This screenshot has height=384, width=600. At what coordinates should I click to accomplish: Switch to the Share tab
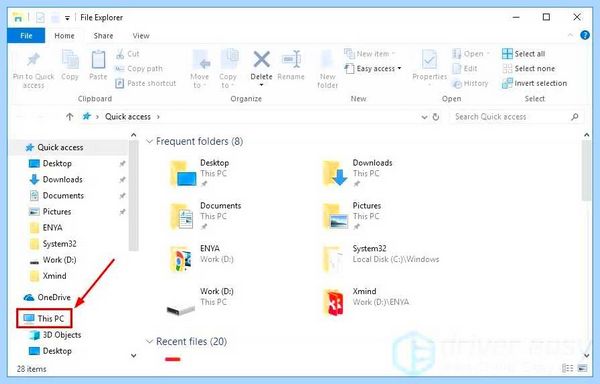pyautogui.click(x=103, y=36)
